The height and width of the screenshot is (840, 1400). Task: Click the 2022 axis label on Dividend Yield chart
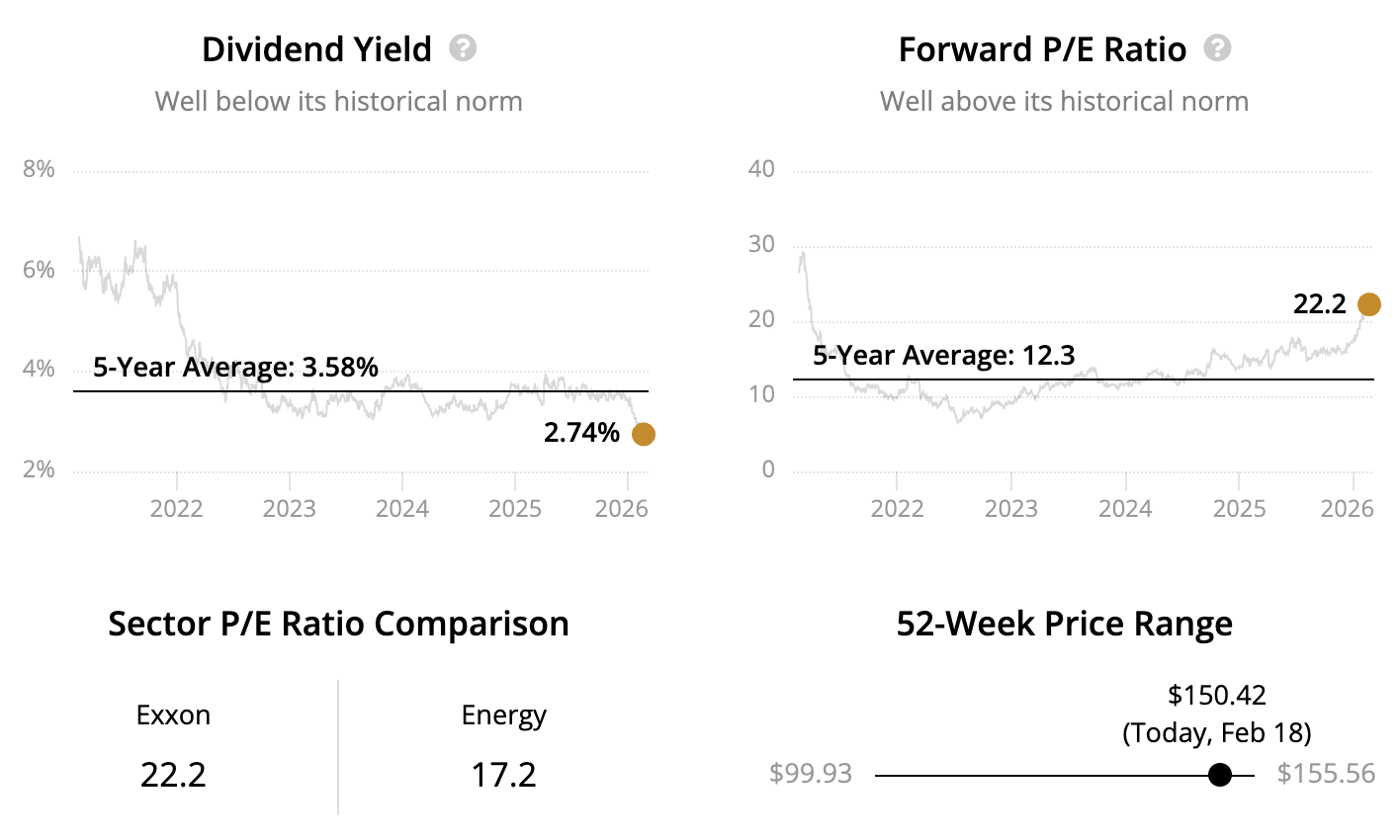click(x=176, y=509)
